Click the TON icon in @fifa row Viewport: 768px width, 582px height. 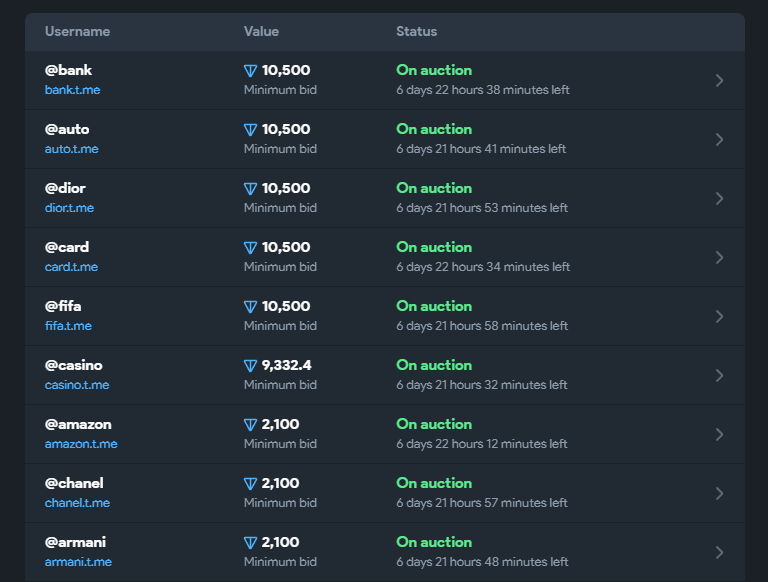pyautogui.click(x=250, y=307)
